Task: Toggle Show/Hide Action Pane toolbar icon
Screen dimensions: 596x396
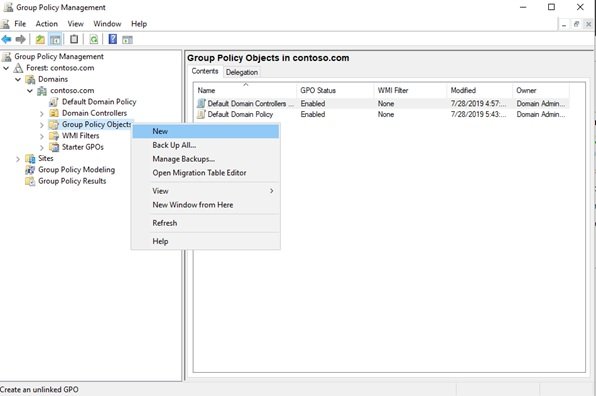Action: (127, 40)
